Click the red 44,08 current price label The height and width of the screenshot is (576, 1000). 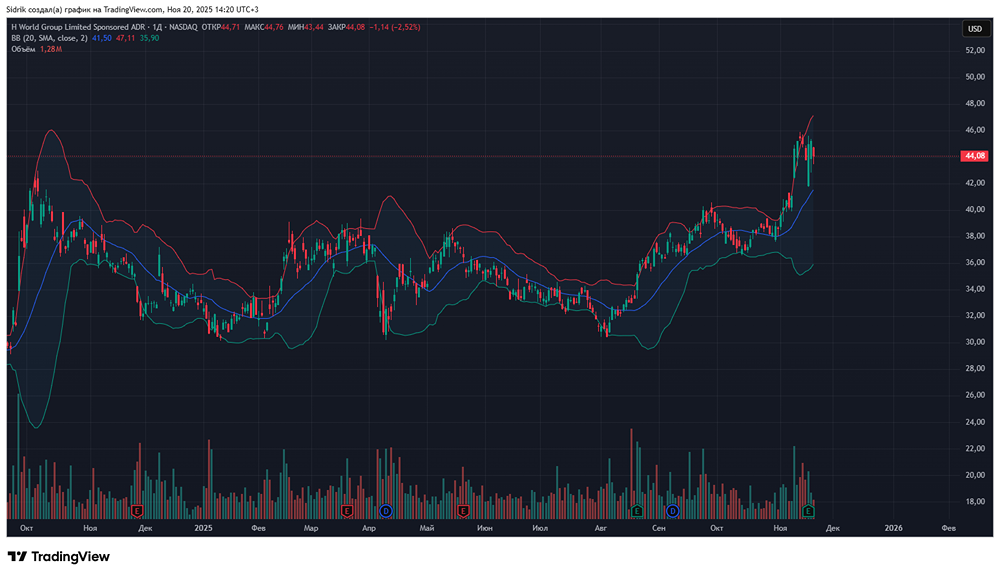pyautogui.click(x=974, y=156)
